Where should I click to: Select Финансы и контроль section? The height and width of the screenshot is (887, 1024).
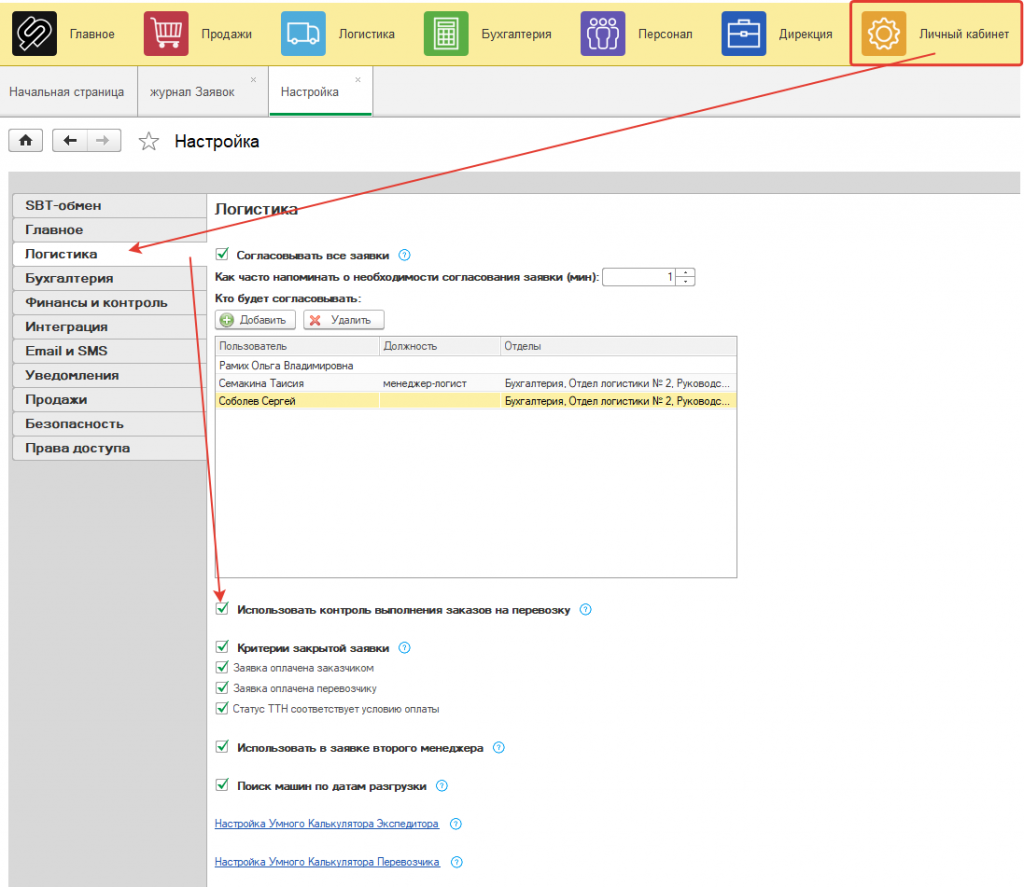[110, 302]
